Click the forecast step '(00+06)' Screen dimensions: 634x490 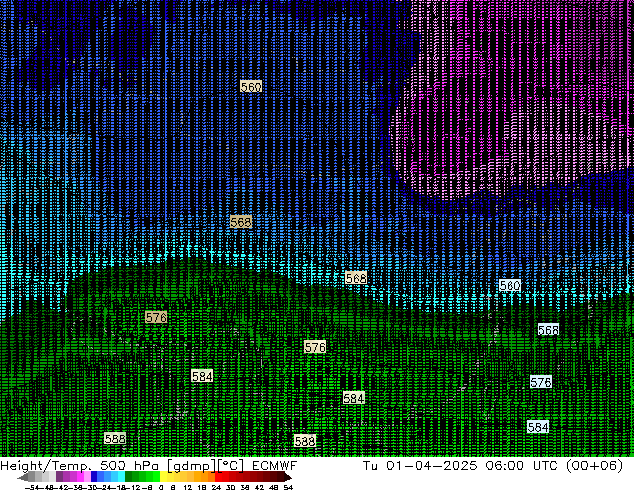(x=594, y=466)
